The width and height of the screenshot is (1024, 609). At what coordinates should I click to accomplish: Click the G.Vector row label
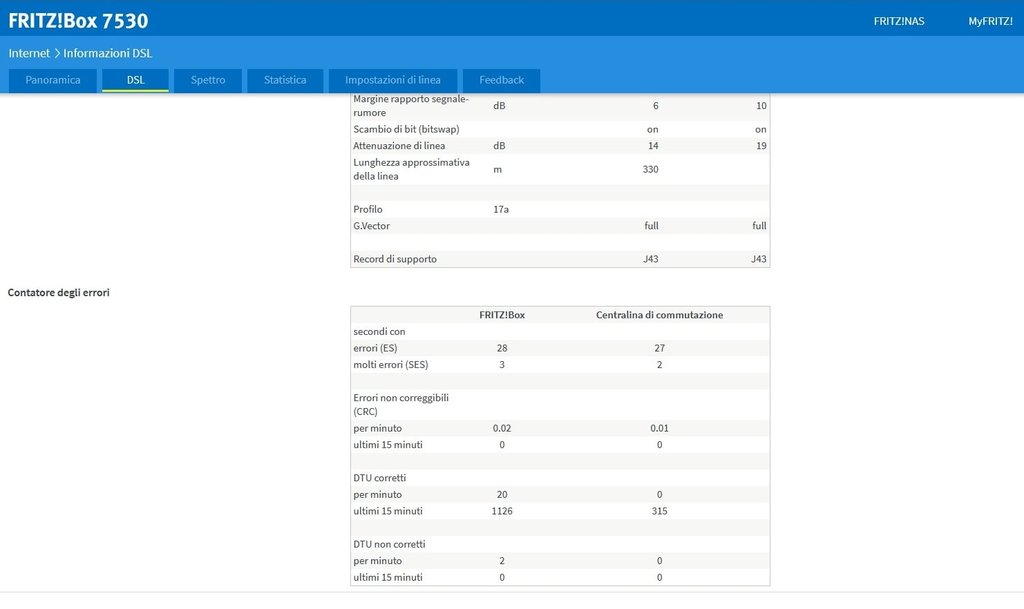(x=371, y=226)
